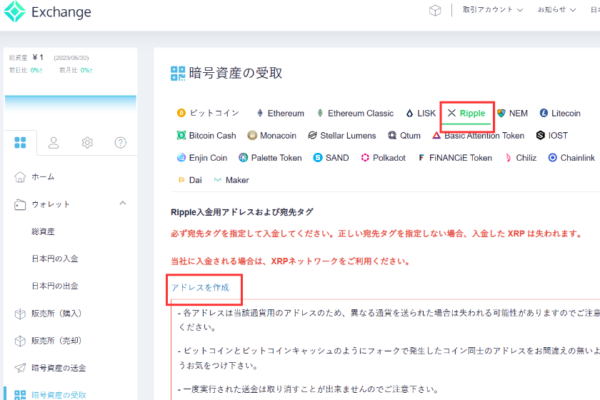
Task: Open 暗号資産の送金 page
Action: [x=68, y=368]
